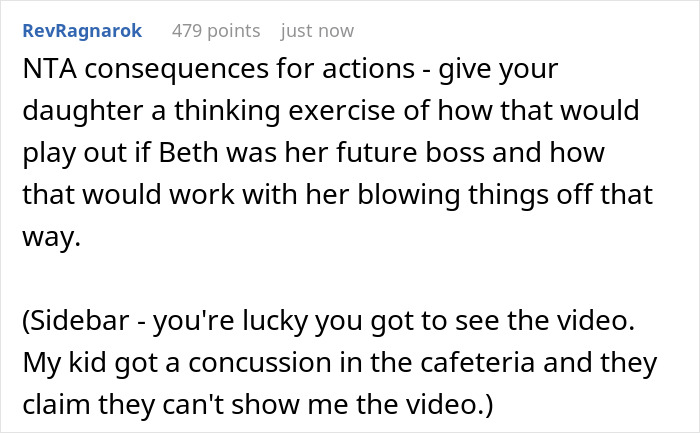The width and height of the screenshot is (700, 433).
Task: Click the 'just now' timestamp
Action: pos(317,31)
